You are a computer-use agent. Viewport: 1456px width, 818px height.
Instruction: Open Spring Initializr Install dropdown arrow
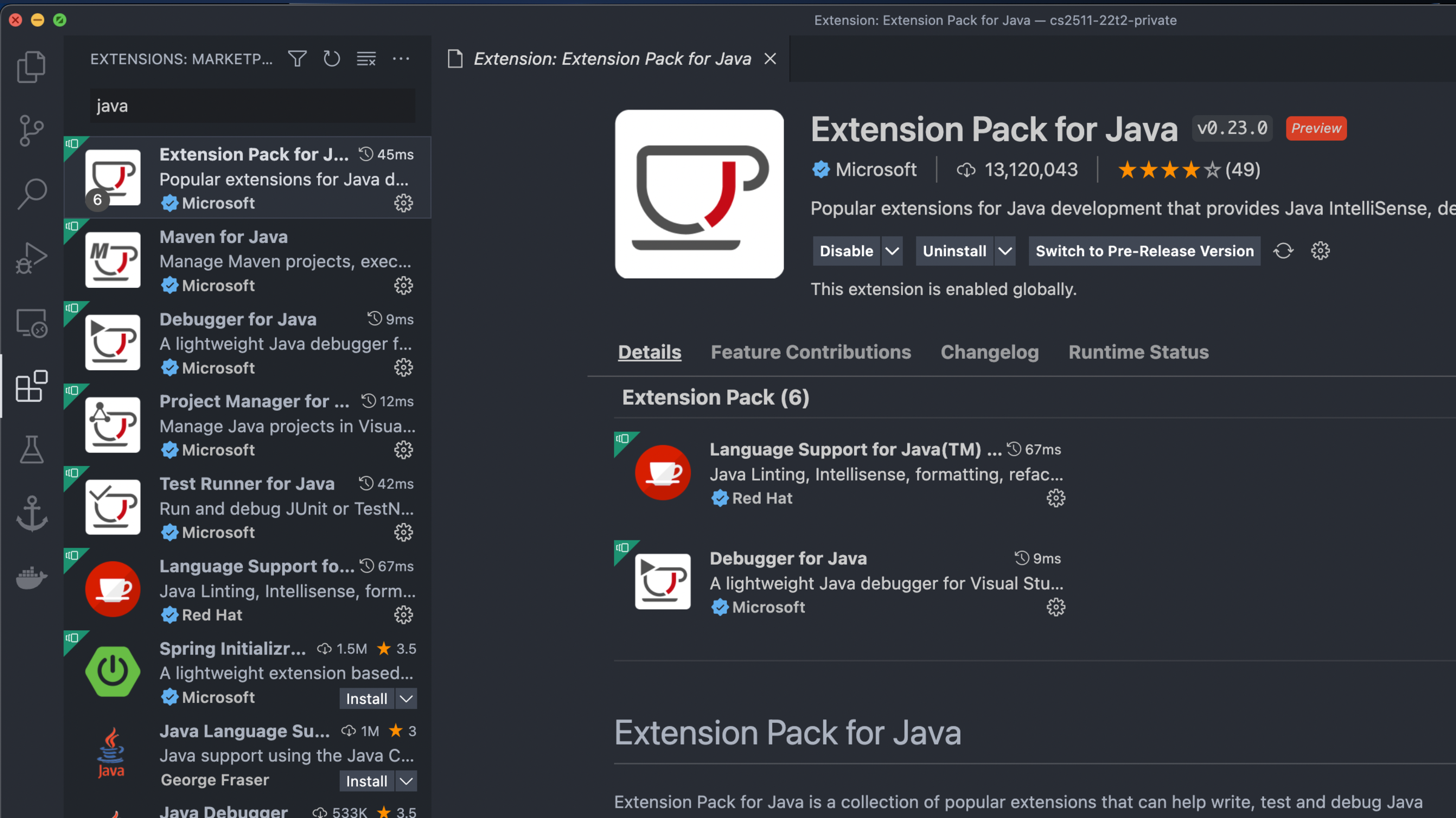(406, 699)
